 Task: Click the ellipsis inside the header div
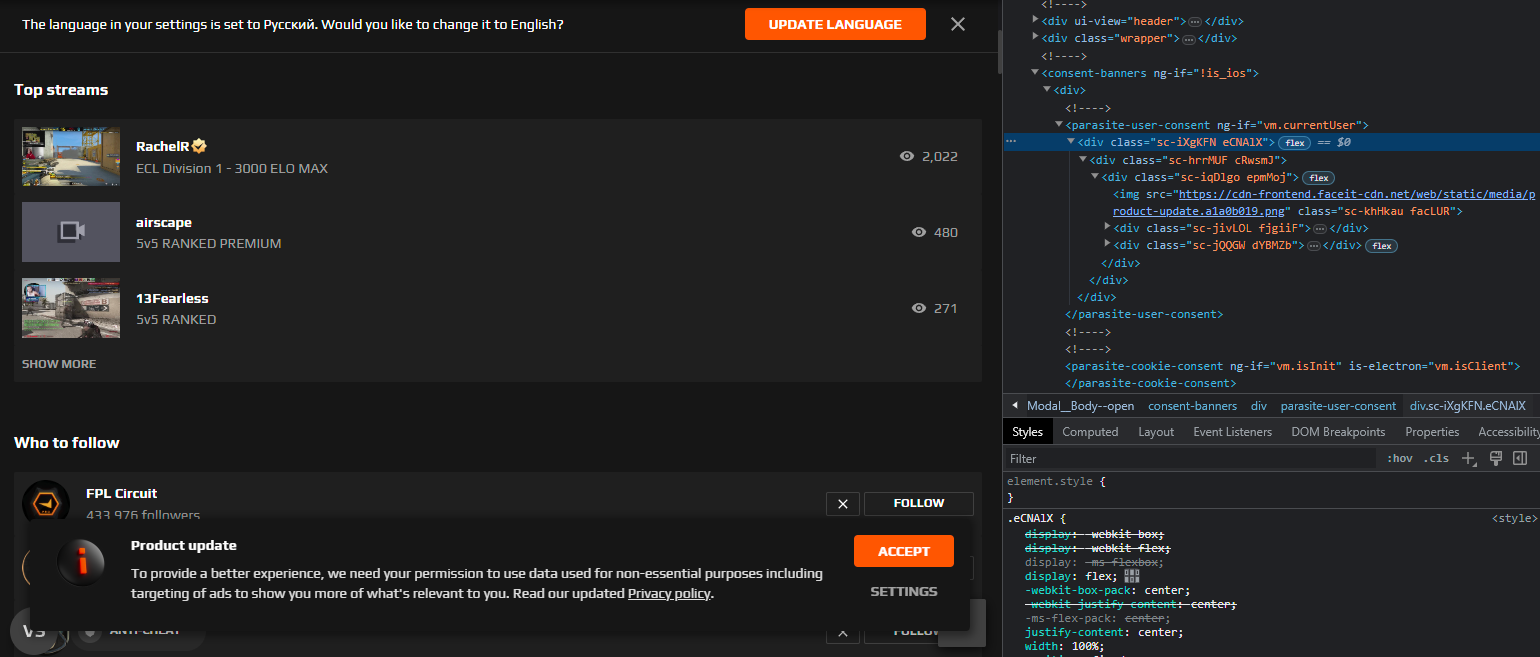(x=1195, y=21)
